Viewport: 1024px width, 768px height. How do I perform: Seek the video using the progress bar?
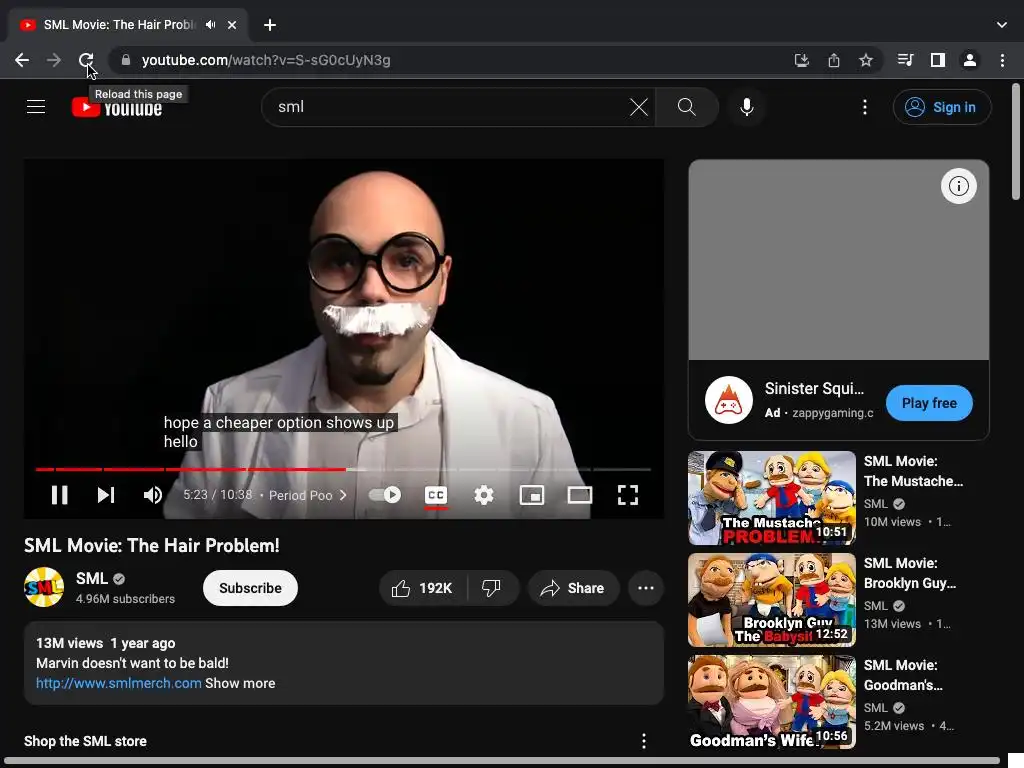click(x=343, y=469)
